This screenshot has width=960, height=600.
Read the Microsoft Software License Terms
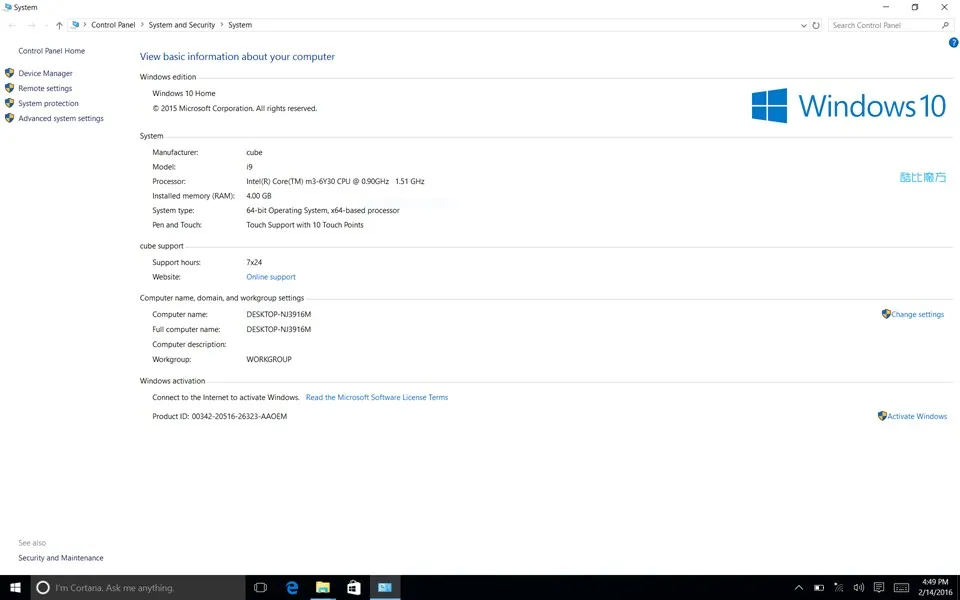tap(377, 397)
